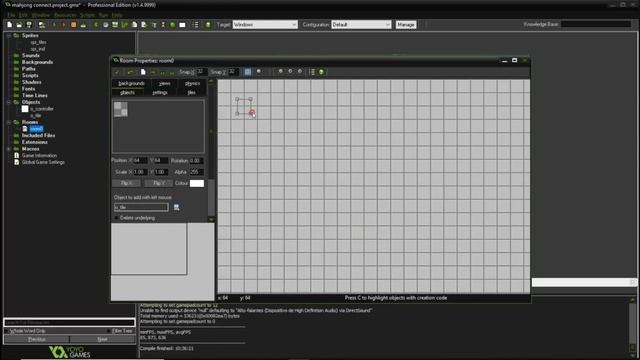This screenshot has height=360, width=640.
Task: Open the Scripts menu
Action: coord(87,15)
